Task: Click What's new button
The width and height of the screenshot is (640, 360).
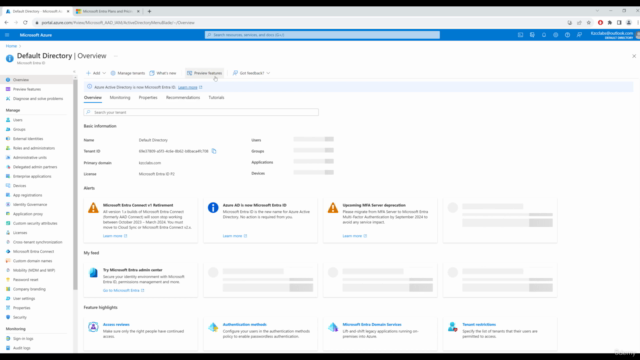Action: 163,73
